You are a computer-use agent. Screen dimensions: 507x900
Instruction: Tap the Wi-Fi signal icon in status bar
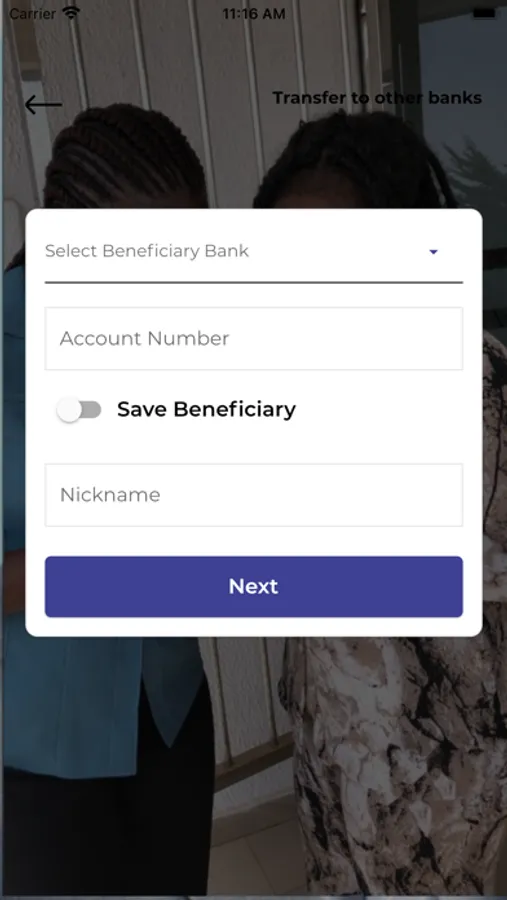coord(71,13)
